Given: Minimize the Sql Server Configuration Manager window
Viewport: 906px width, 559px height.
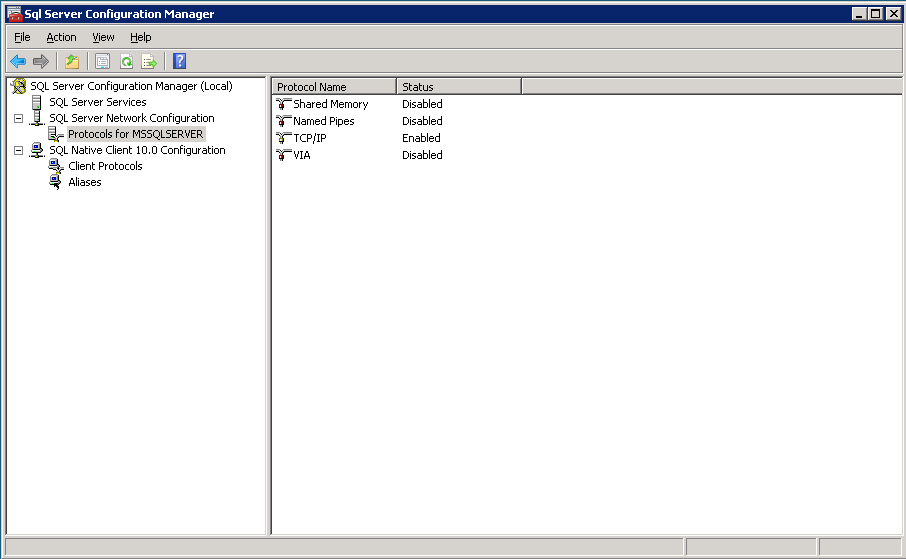Looking at the screenshot, I should 859,13.
